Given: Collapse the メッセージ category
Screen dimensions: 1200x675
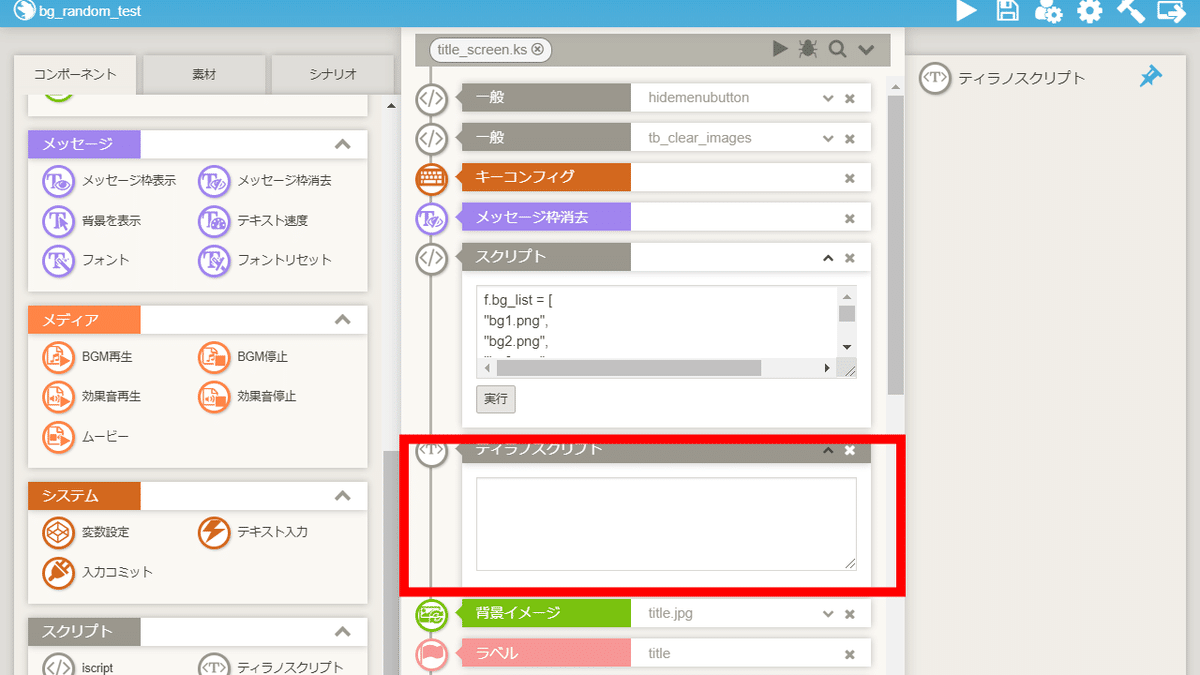Looking at the screenshot, I should coord(343,144).
